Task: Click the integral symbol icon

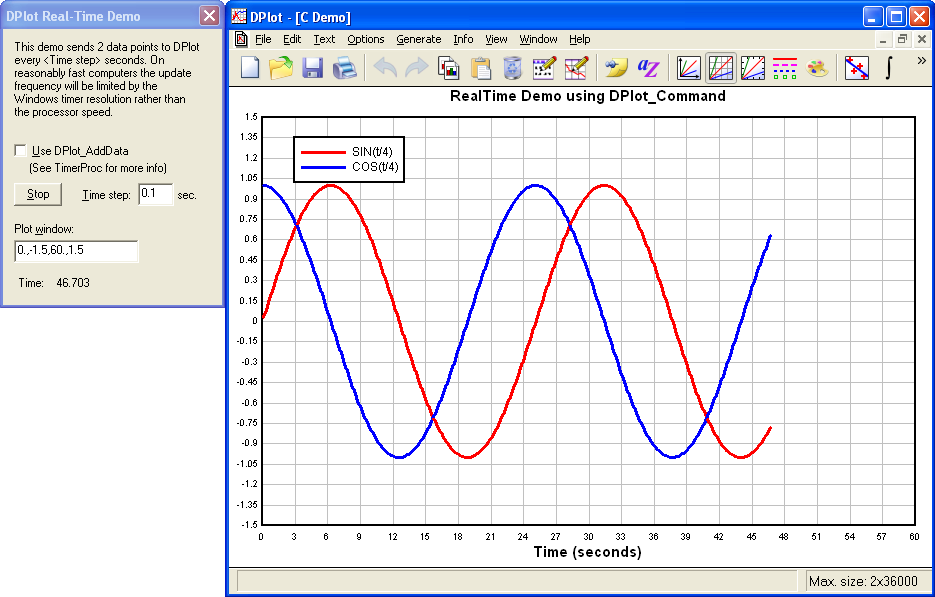Action: tap(888, 67)
